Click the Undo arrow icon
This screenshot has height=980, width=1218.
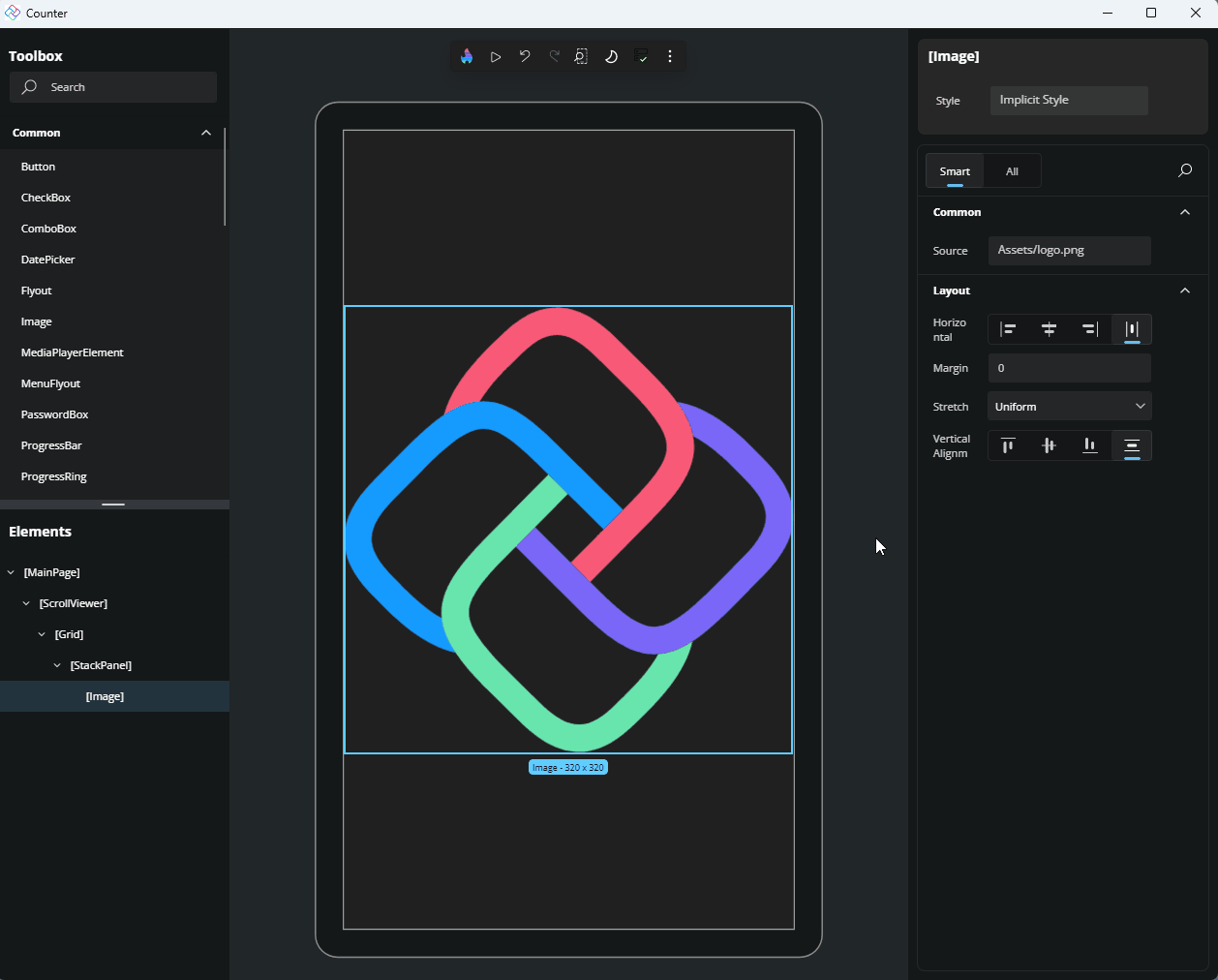tap(525, 56)
